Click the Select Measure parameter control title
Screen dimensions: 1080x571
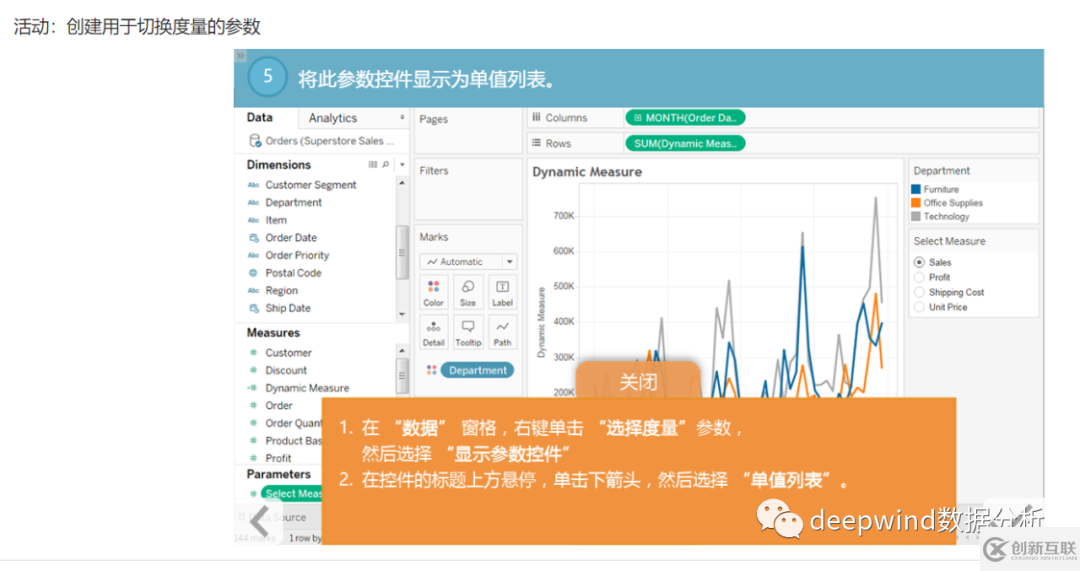click(949, 242)
